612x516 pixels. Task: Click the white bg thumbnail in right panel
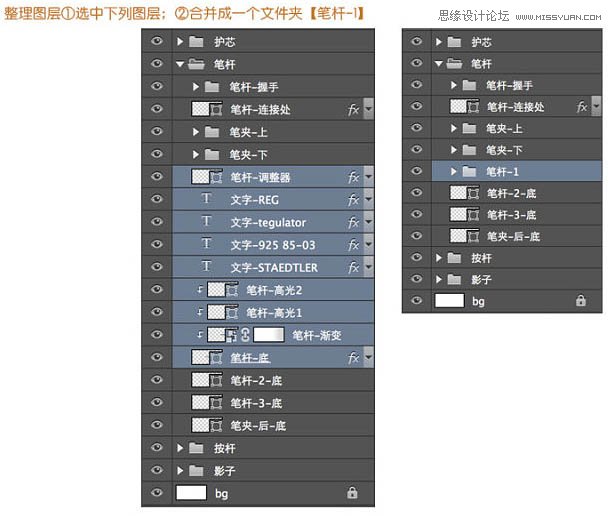(x=450, y=301)
